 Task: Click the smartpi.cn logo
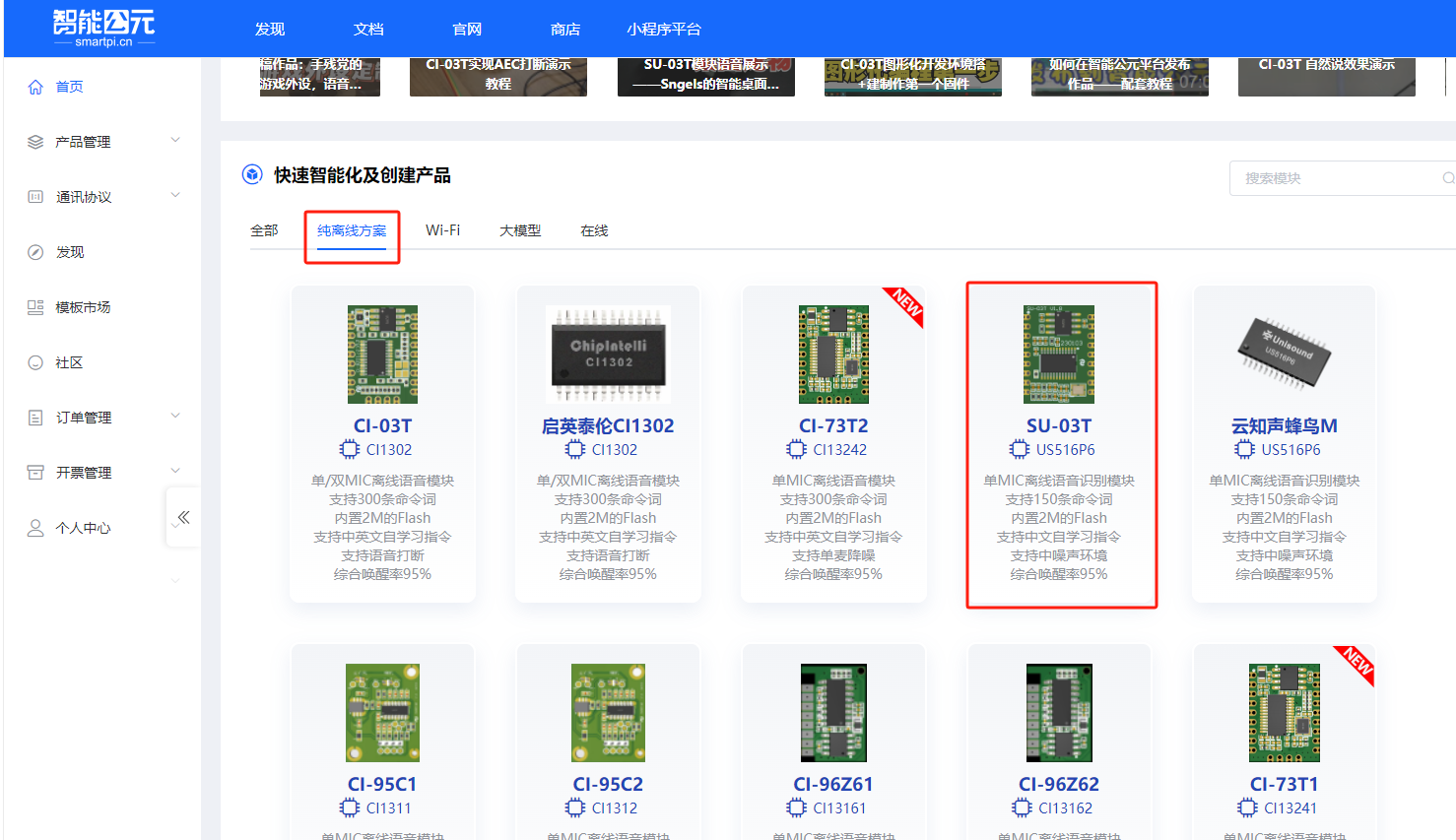pyautogui.click(x=103, y=28)
